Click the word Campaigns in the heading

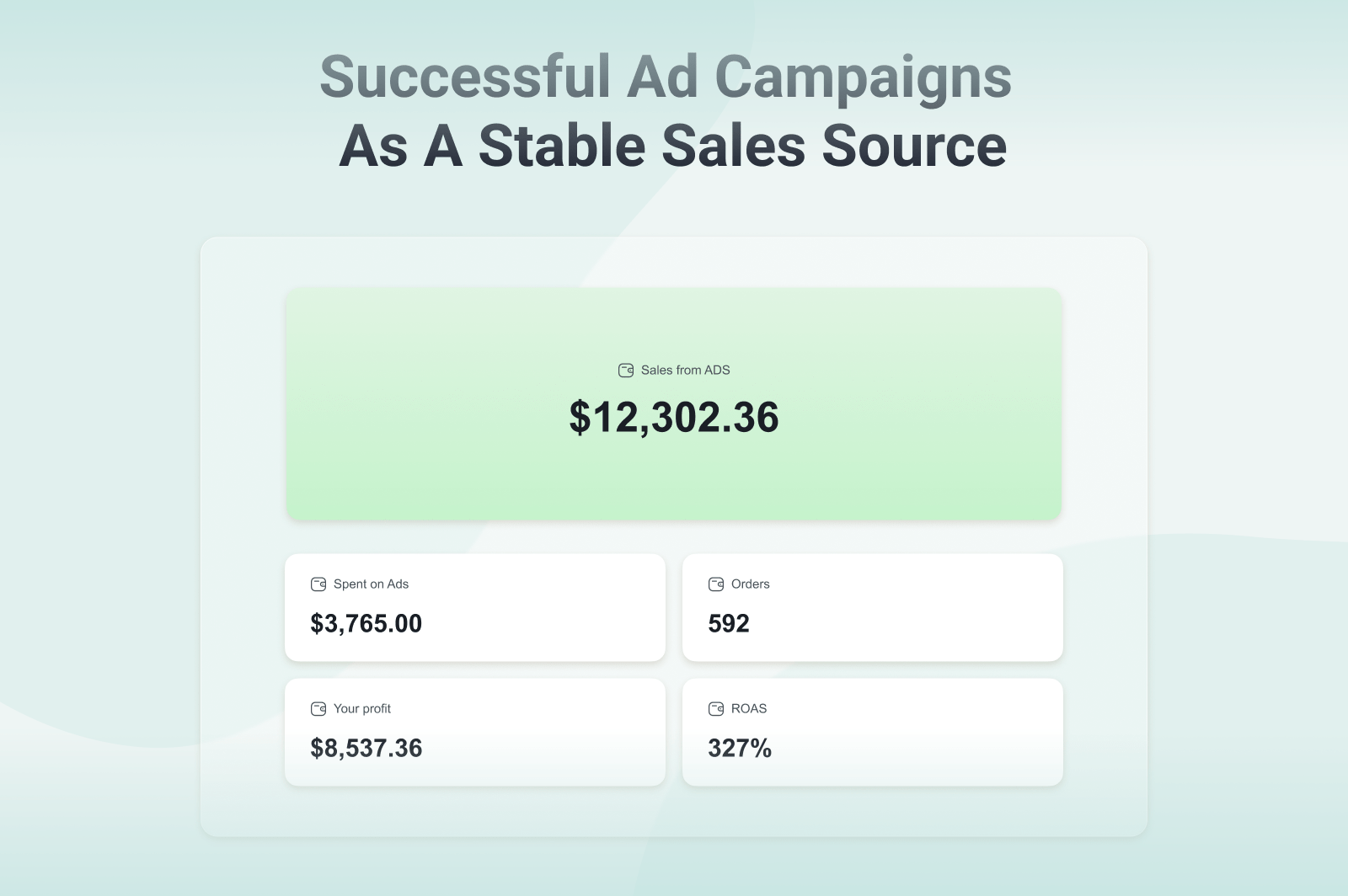[x=863, y=77]
